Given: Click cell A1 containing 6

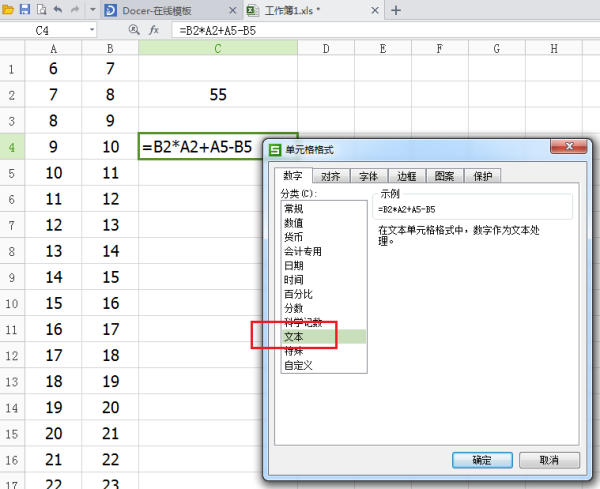Looking at the screenshot, I should point(53,68).
